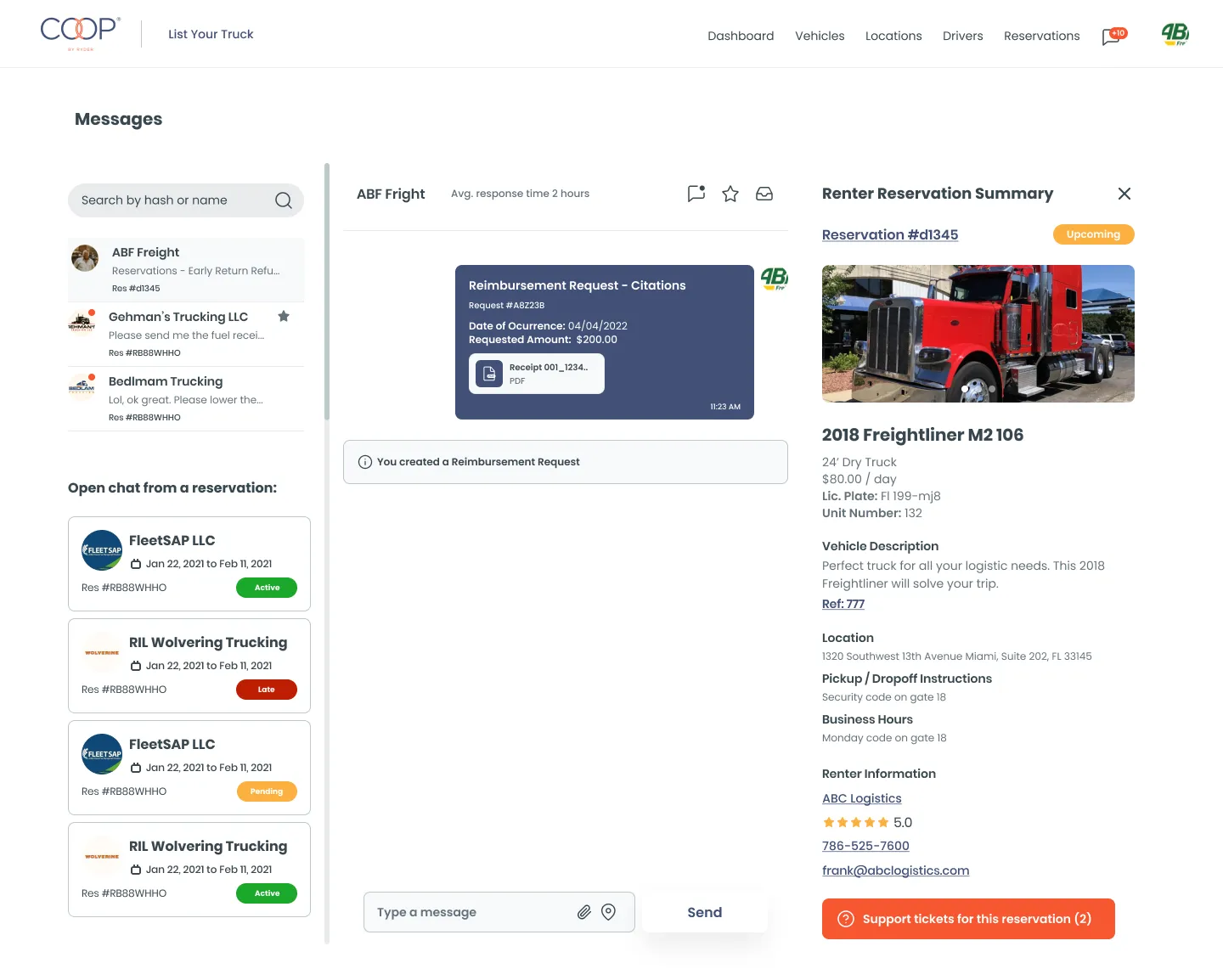This screenshot has width=1223, height=980.
Task: Attach a file with the paperclip icon
Action: [584, 911]
